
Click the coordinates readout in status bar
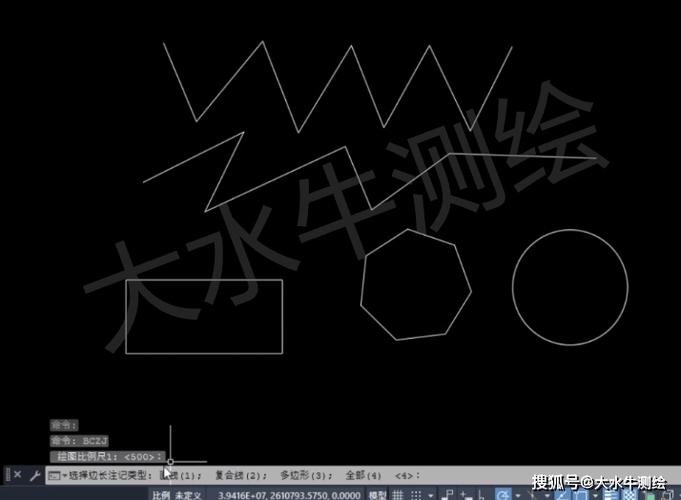coord(290,494)
